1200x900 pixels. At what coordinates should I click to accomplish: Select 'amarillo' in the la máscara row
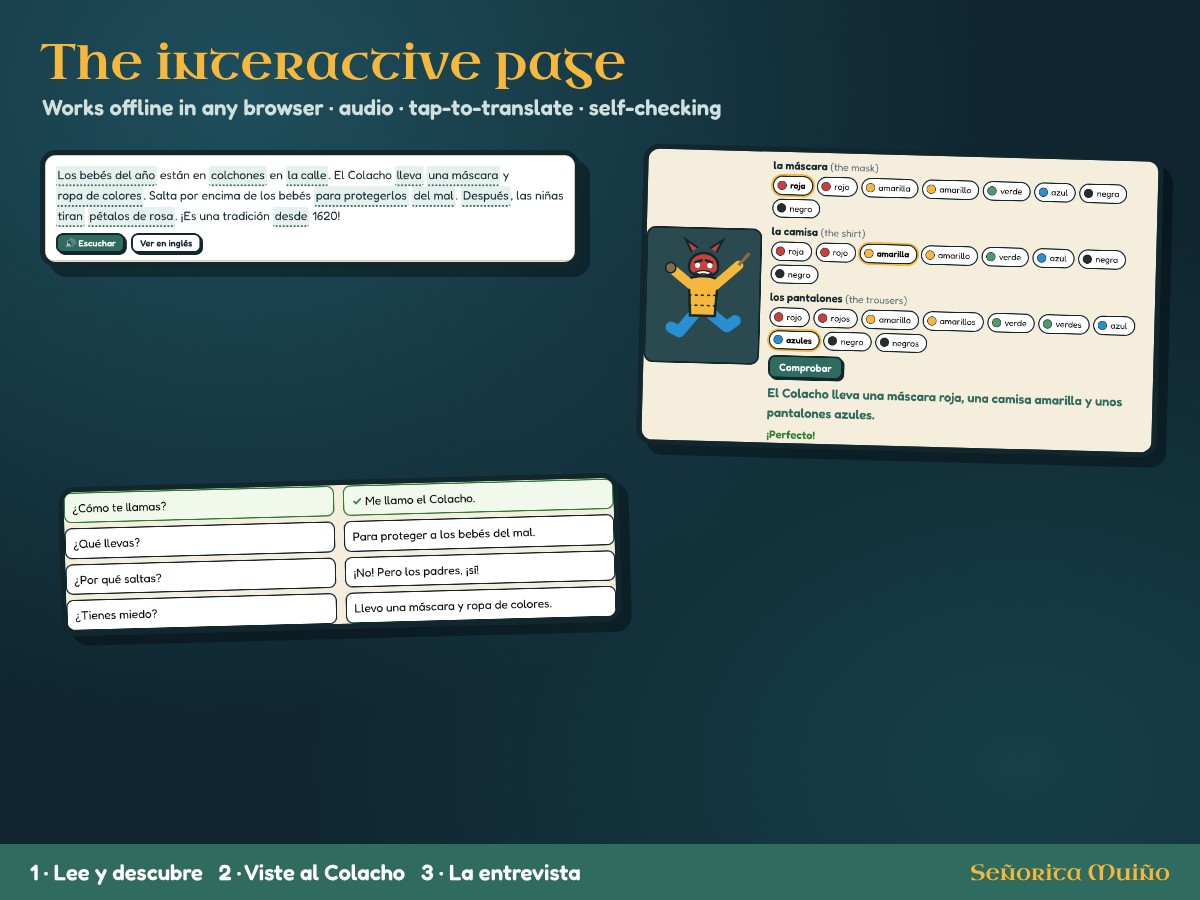tap(949, 190)
